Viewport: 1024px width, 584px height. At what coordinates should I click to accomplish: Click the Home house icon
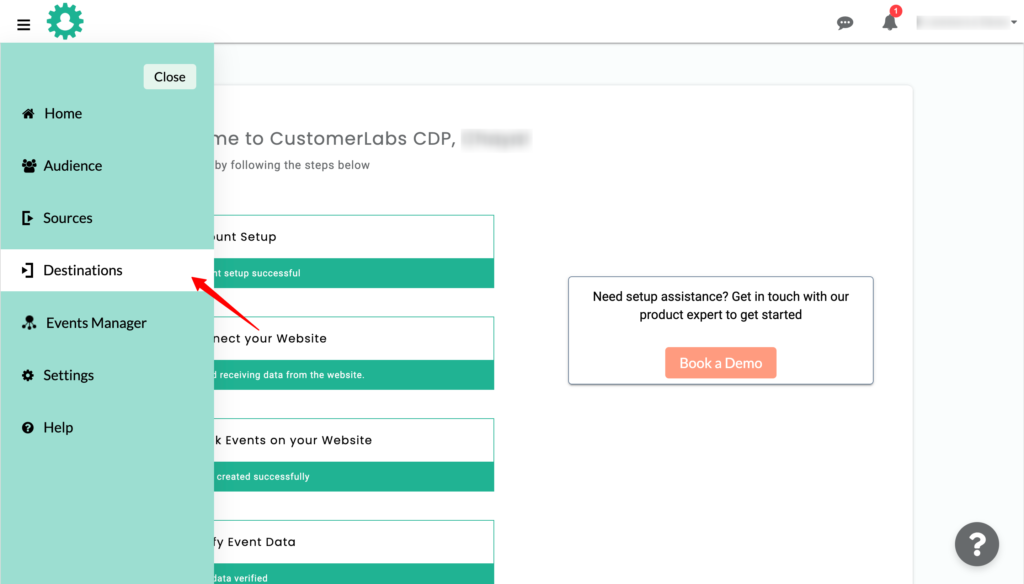pos(28,114)
